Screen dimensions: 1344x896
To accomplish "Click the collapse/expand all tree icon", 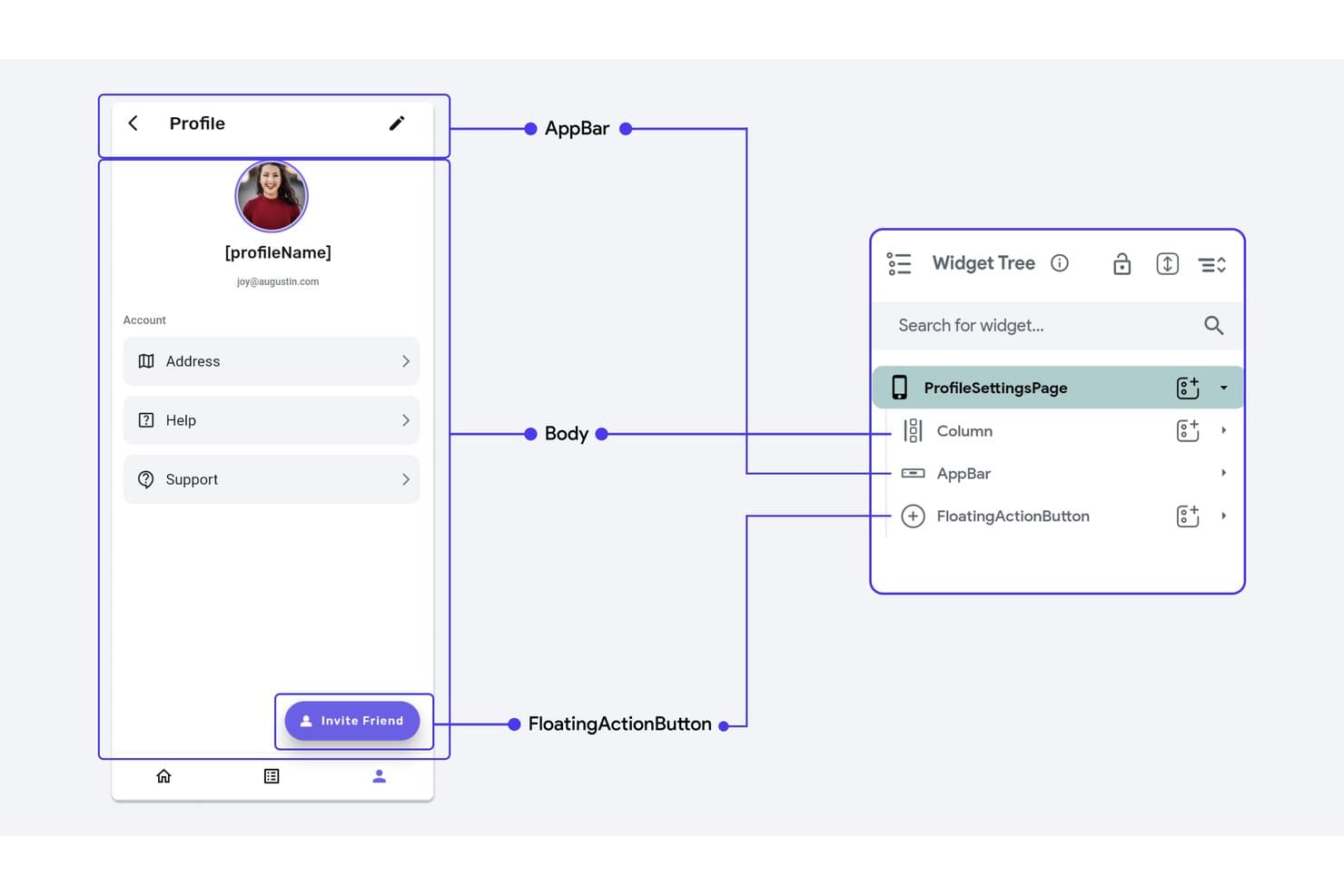I will pyautogui.click(x=1212, y=265).
